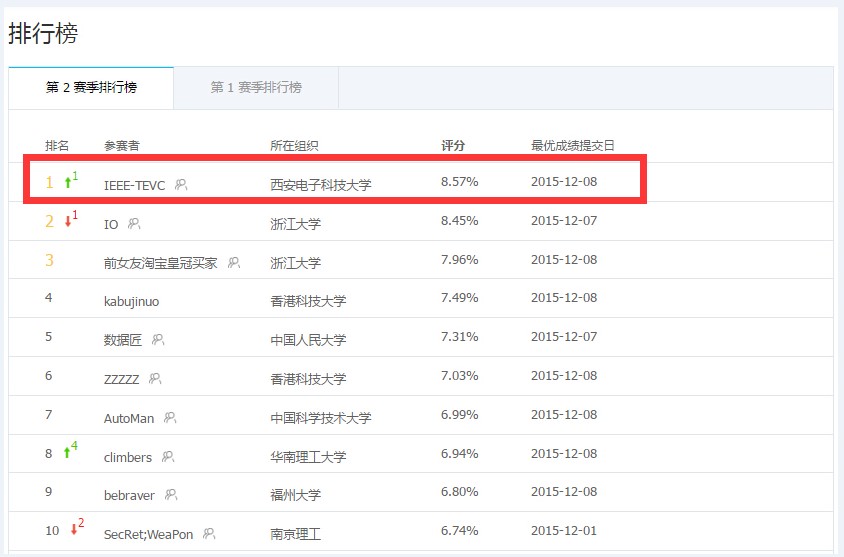Click organization 华南理工大学
Viewport: 844px width, 557px height.
click(308, 457)
